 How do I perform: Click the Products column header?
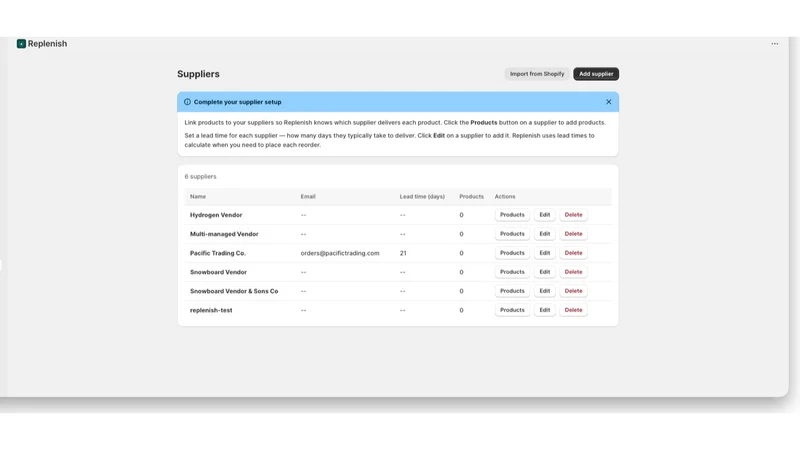click(471, 196)
